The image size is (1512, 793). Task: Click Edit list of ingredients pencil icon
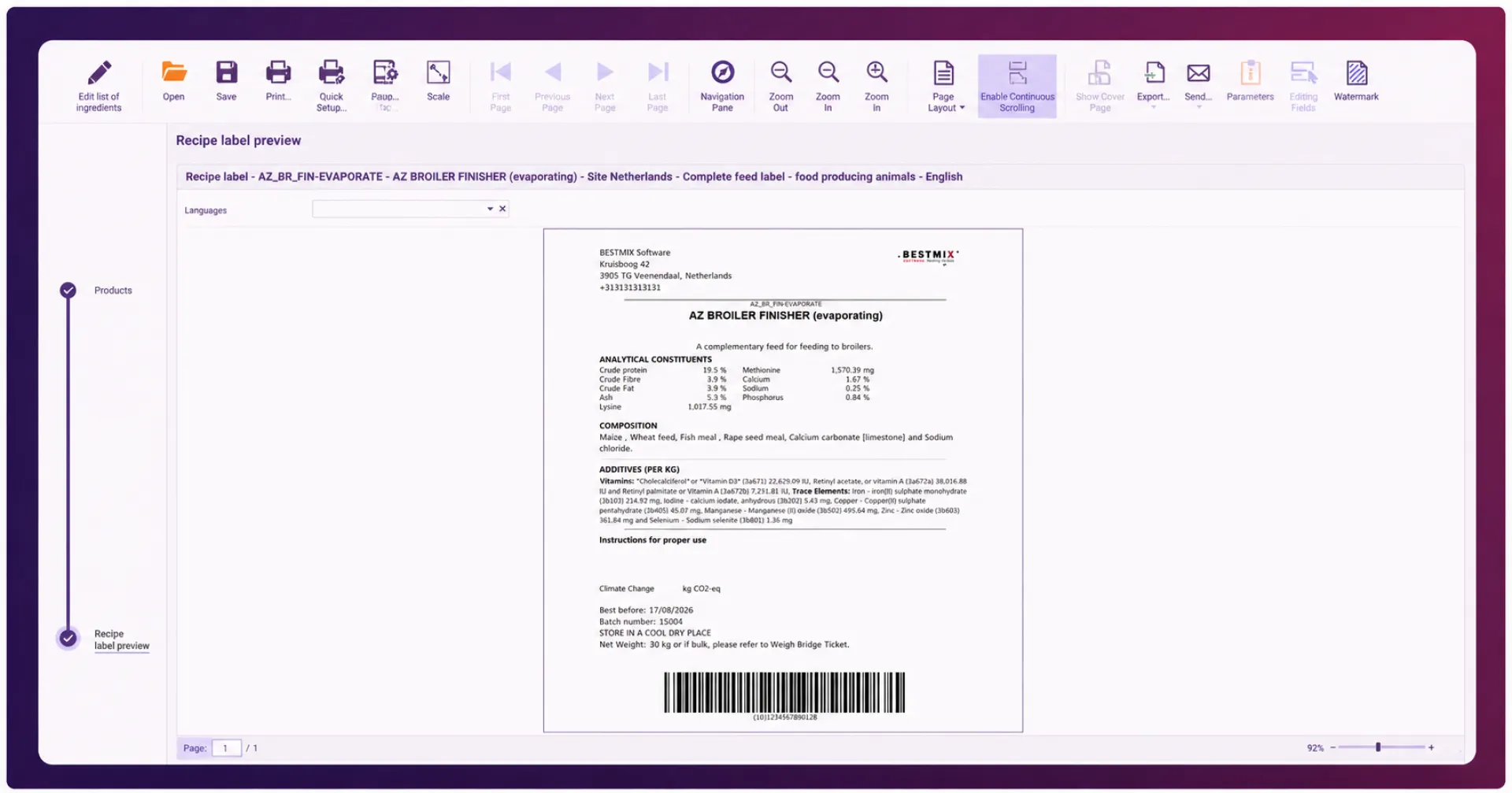point(99,72)
